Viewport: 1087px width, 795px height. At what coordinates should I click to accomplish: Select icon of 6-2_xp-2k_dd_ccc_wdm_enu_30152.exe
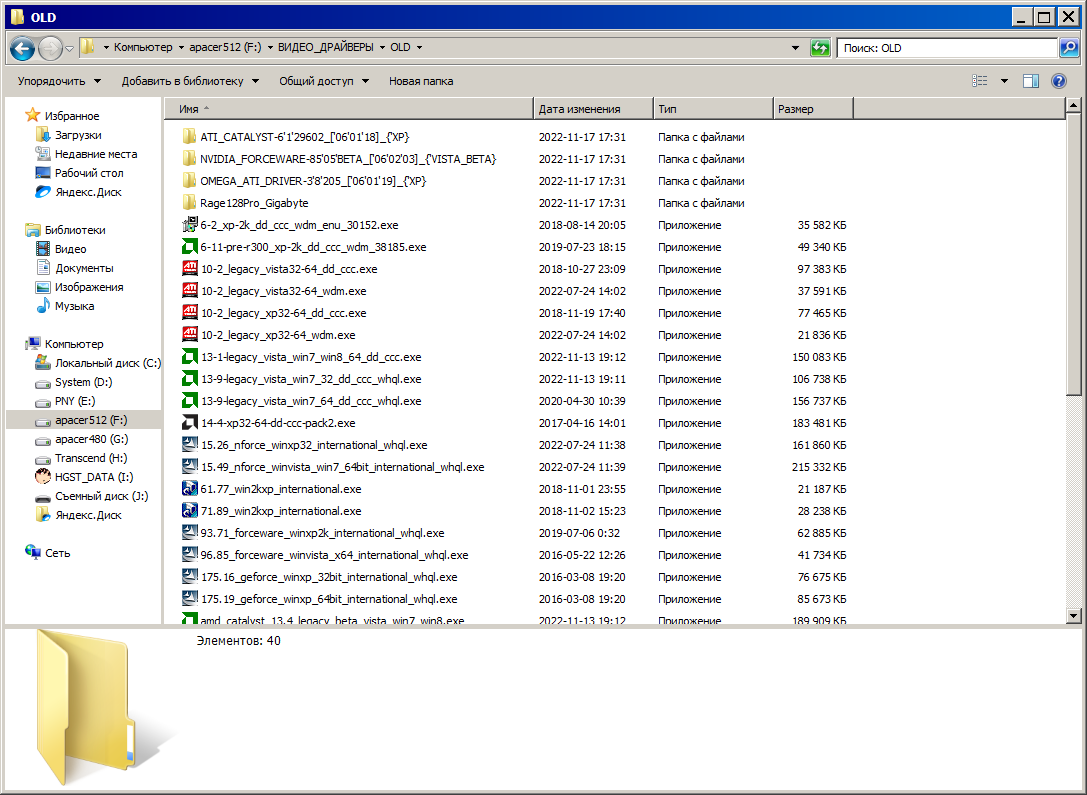(190, 225)
